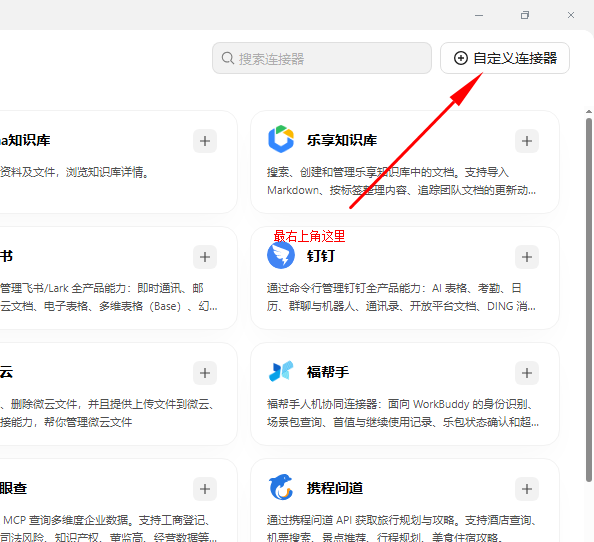The width and height of the screenshot is (594, 542).
Task: Select the 携程问道 card title
Action: (x=335, y=488)
